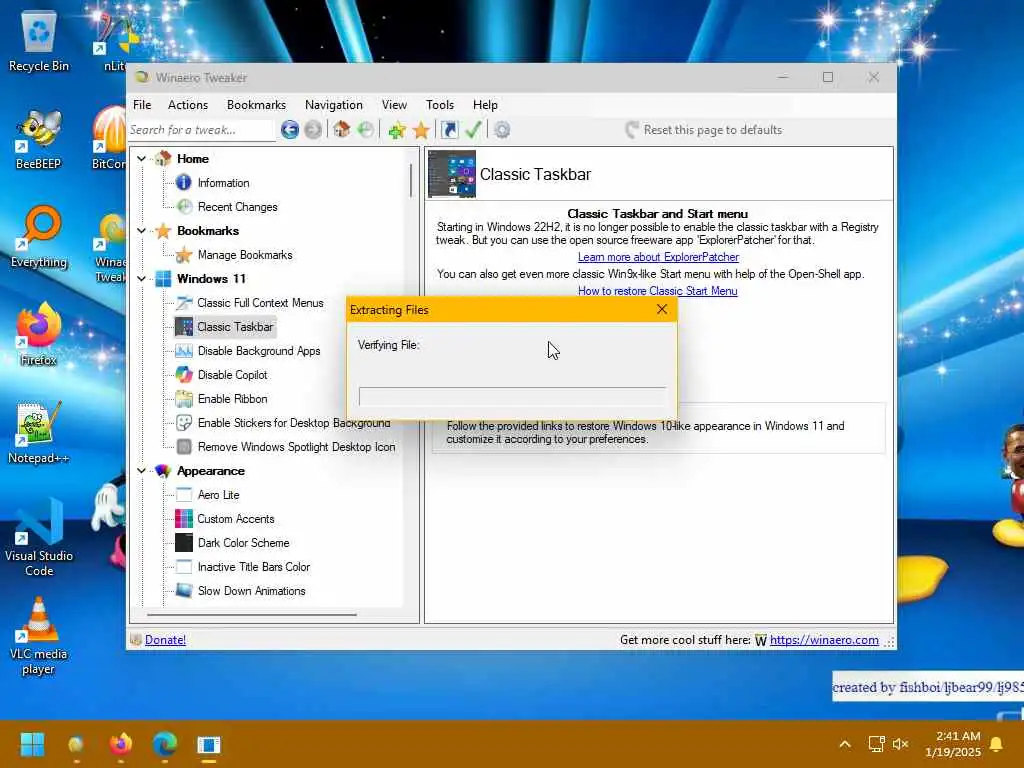Open notifications bell in taskbar
1024x768 pixels.
point(997,744)
